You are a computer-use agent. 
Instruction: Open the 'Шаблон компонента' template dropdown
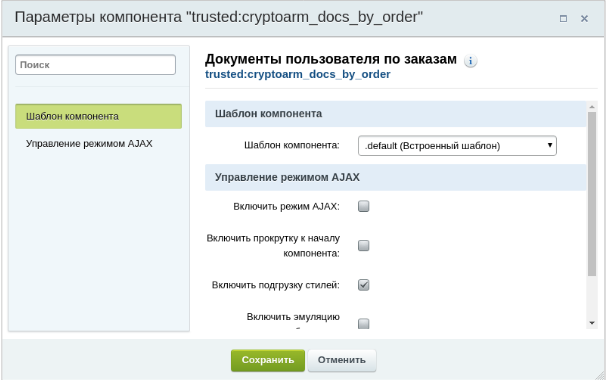457,146
